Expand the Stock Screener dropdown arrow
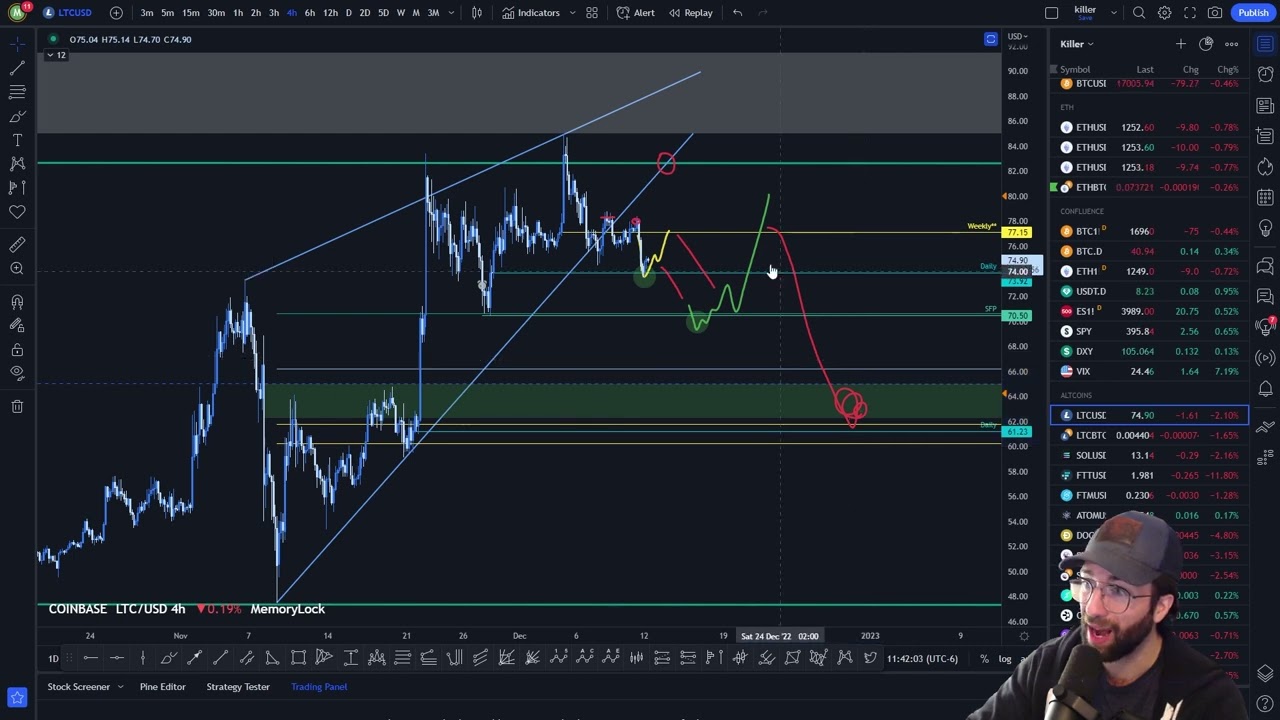The width and height of the screenshot is (1280, 720). coord(119,687)
